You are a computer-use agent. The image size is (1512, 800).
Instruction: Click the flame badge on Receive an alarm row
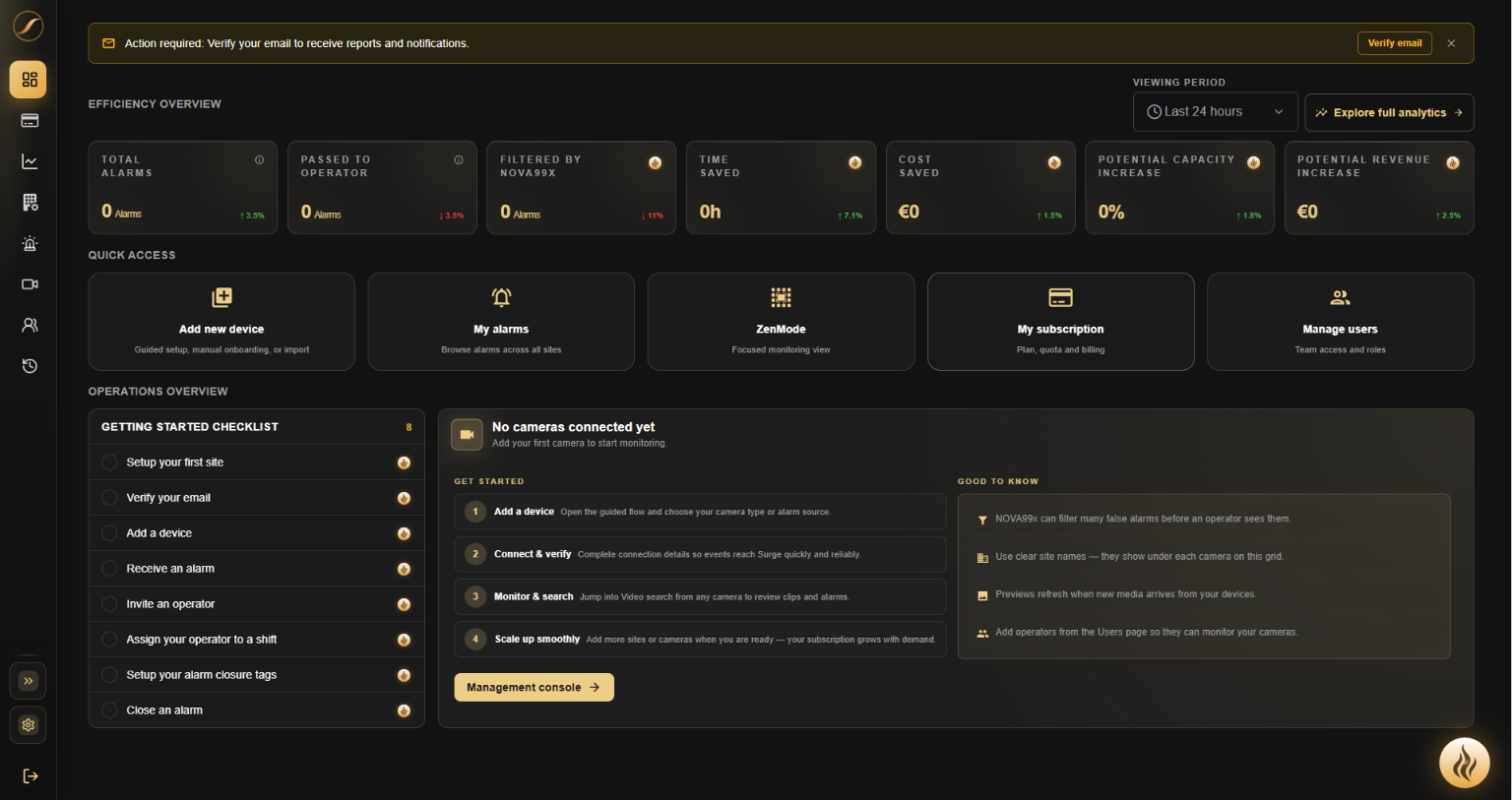[x=404, y=569]
